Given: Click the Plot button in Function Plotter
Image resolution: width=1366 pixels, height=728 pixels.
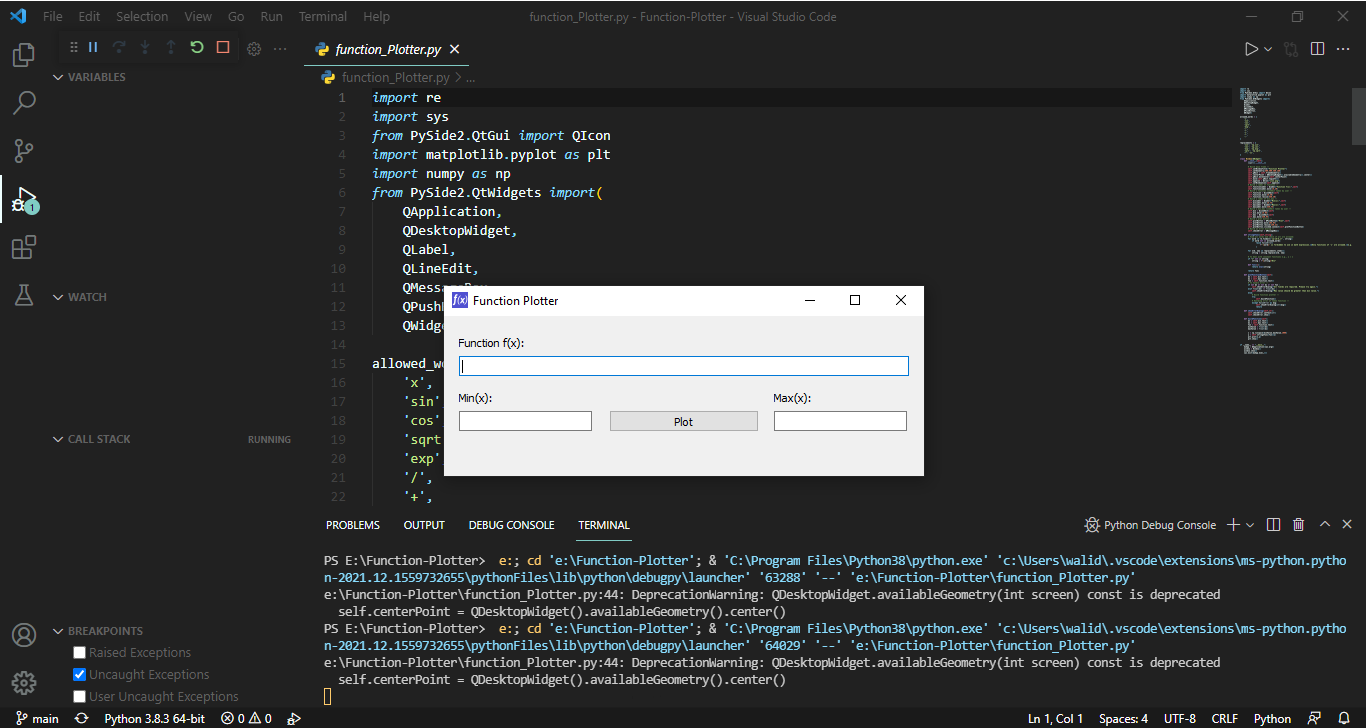Looking at the screenshot, I should [x=684, y=422].
